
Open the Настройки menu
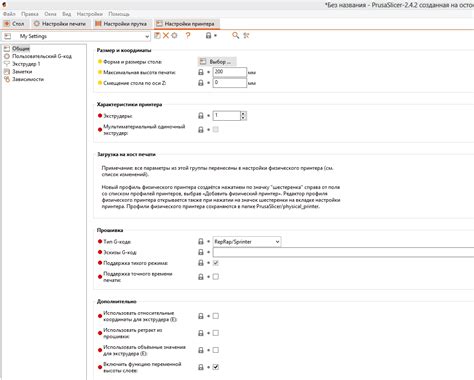click(90, 14)
